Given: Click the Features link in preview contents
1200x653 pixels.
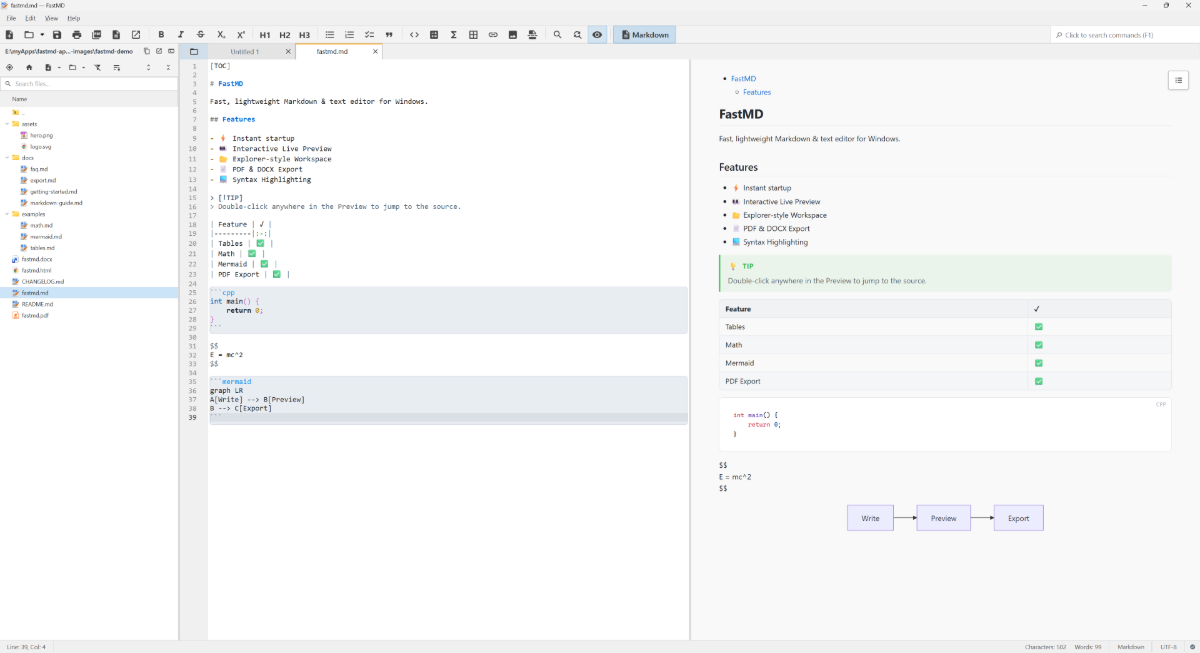Looking at the screenshot, I should [757, 92].
